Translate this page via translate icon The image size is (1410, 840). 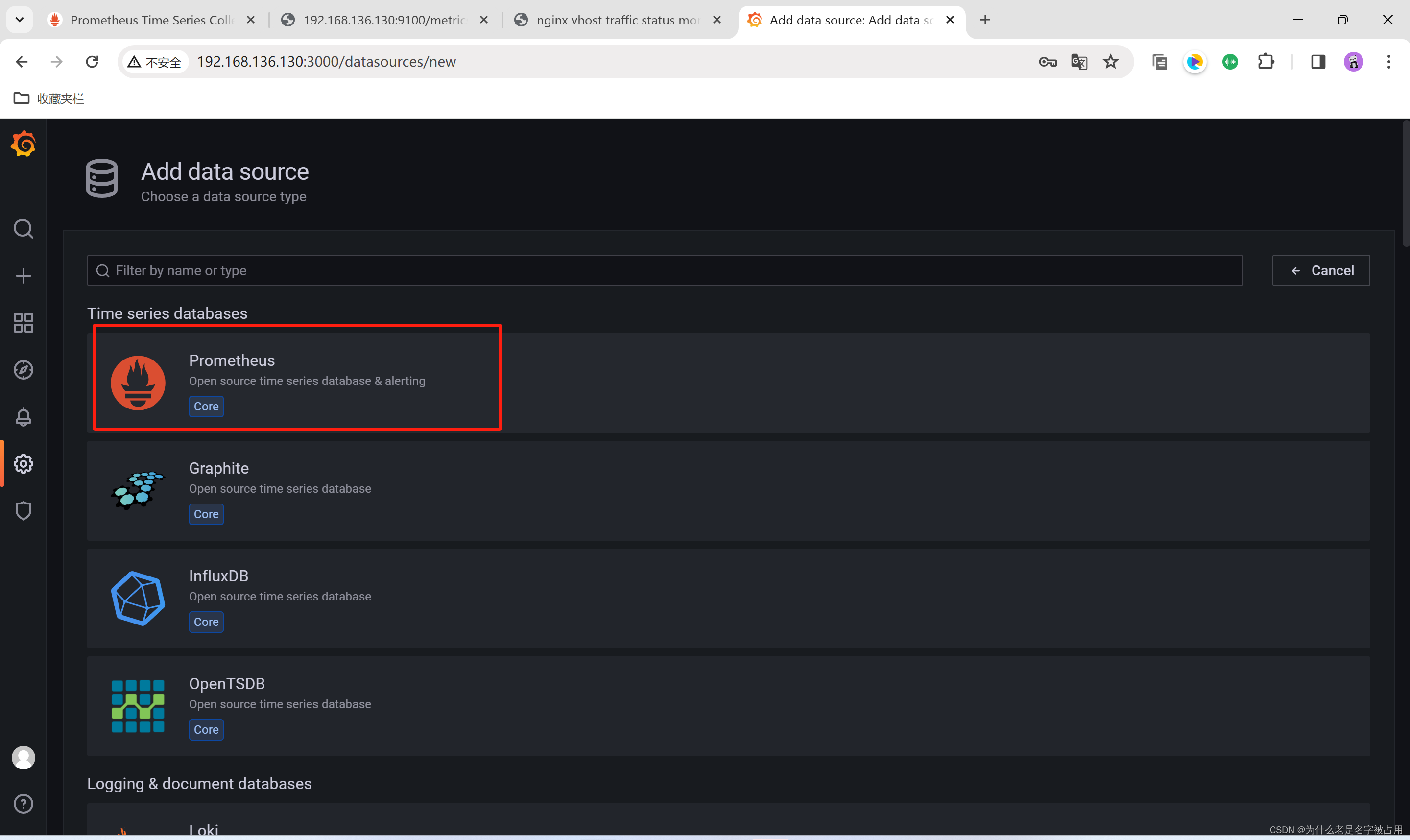click(1079, 61)
